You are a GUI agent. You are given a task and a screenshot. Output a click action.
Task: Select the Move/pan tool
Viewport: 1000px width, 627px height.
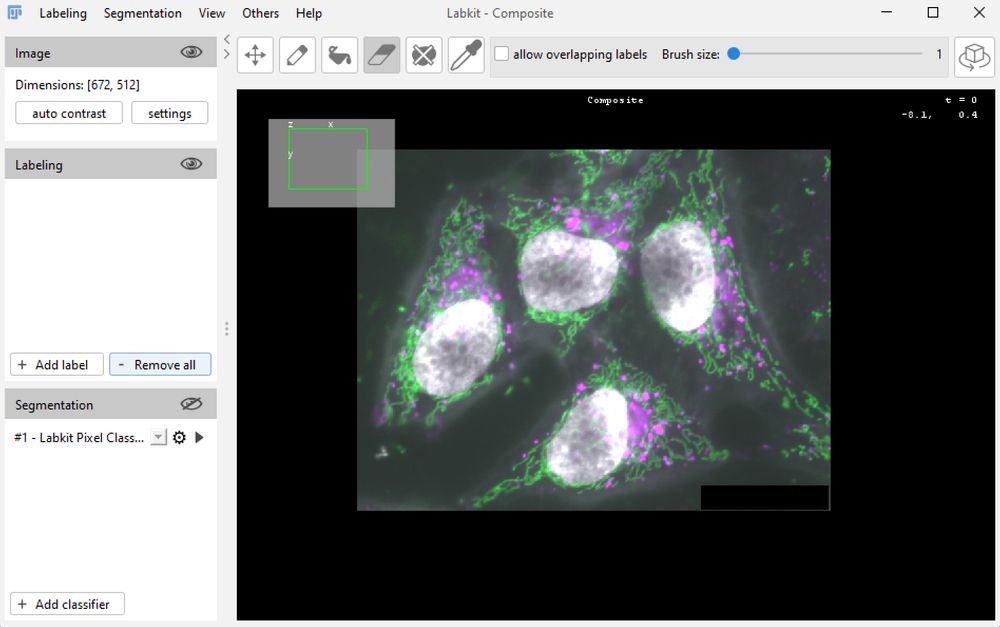(255, 55)
